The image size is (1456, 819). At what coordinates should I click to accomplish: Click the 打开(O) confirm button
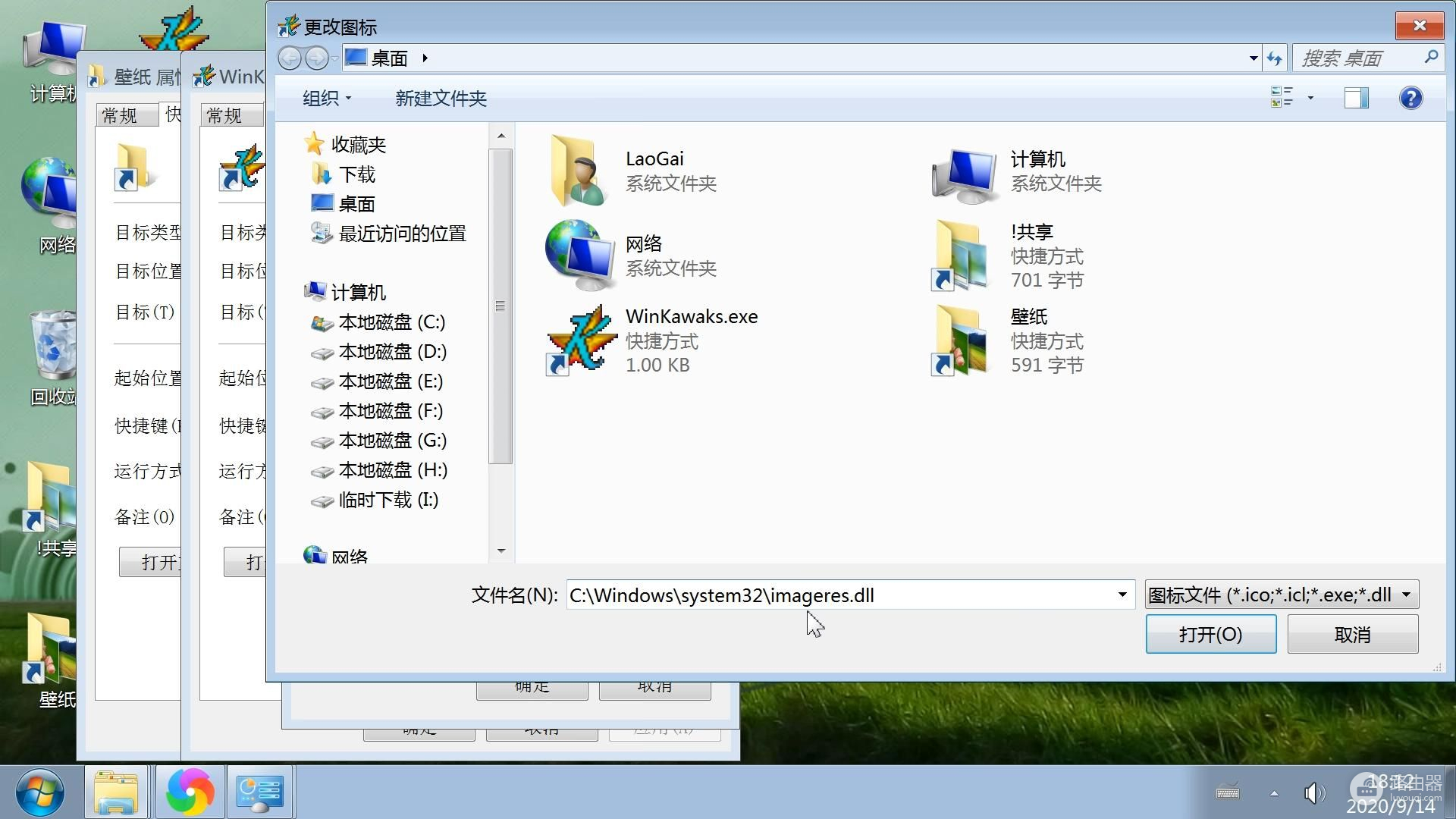1210,634
